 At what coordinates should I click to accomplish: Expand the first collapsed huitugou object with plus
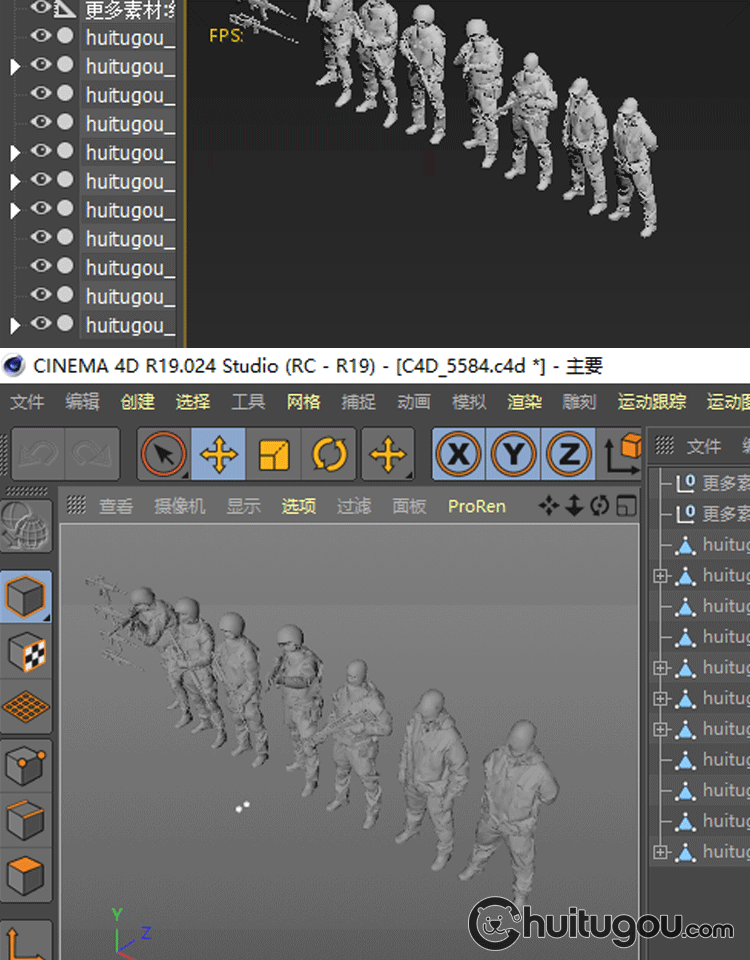click(x=660, y=576)
